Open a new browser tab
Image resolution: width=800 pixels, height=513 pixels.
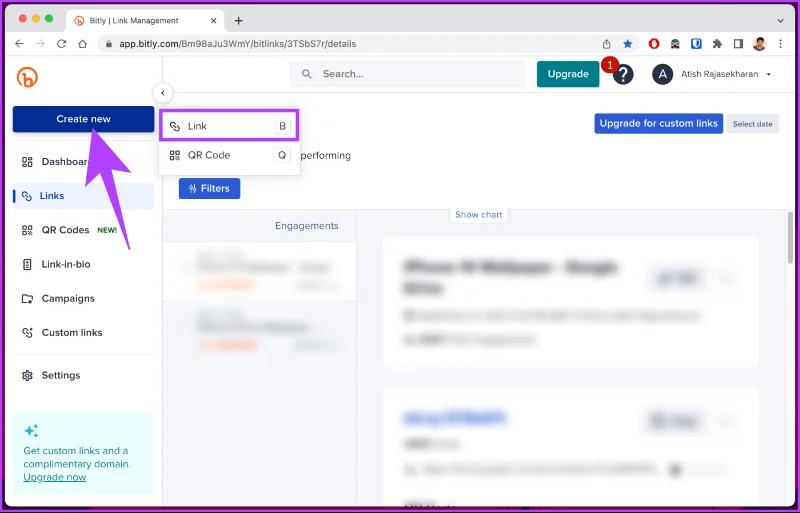(238, 21)
